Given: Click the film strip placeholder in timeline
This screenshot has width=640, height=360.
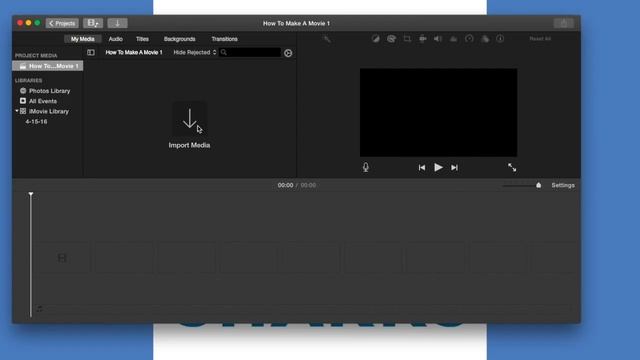Looking at the screenshot, I should tap(62, 258).
